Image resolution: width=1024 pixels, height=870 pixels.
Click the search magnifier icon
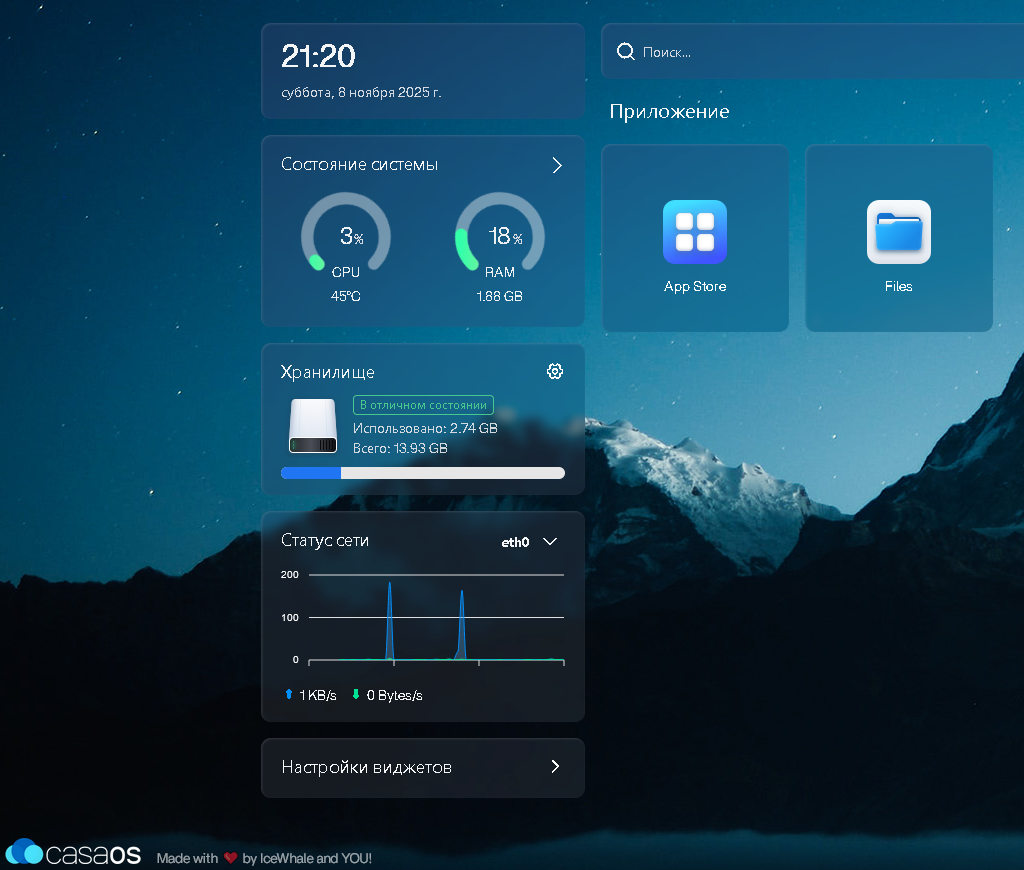pyautogui.click(x=626, y=52)
